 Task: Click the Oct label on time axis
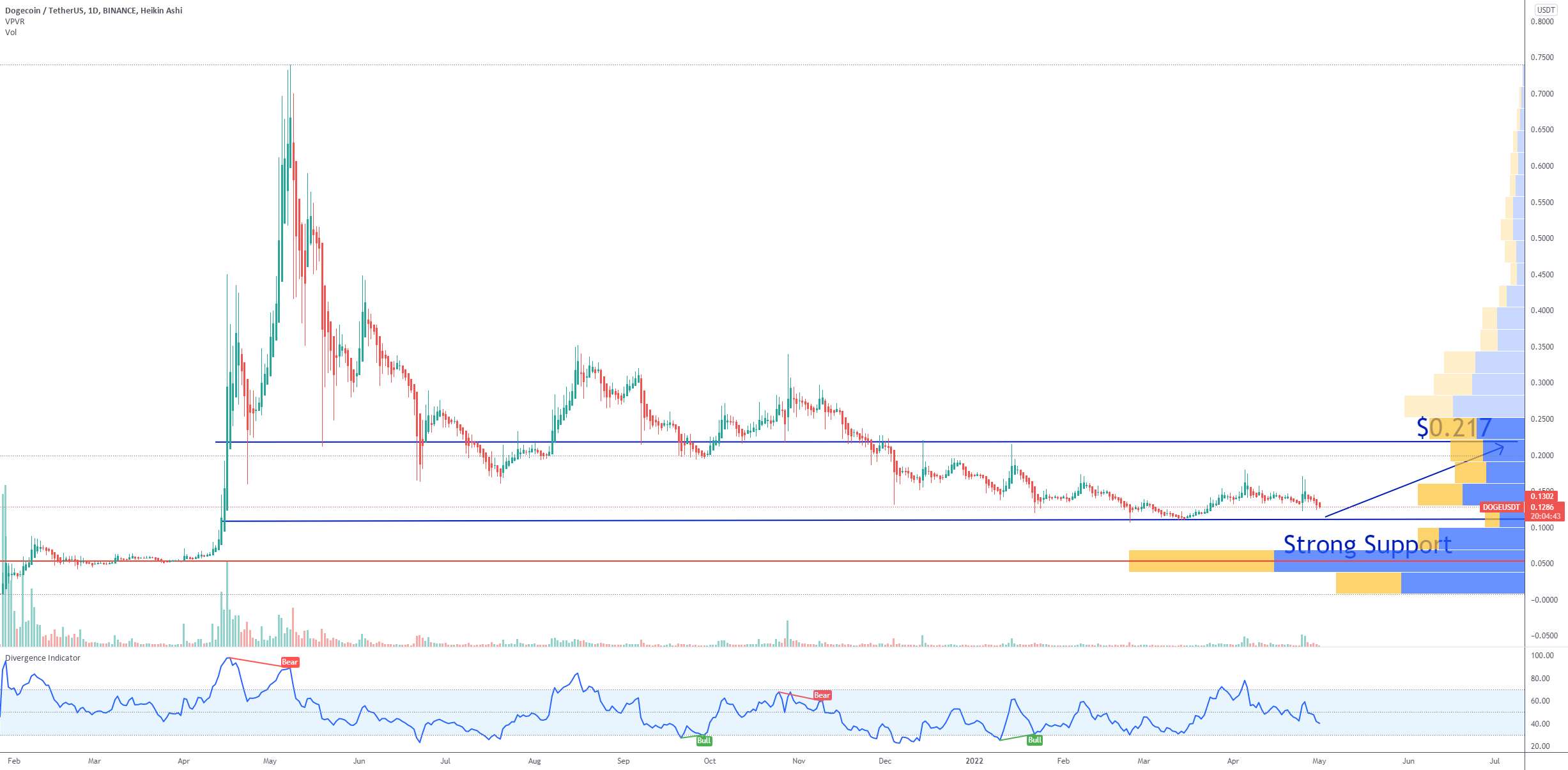pyautogui.click(x=710, y=761)
